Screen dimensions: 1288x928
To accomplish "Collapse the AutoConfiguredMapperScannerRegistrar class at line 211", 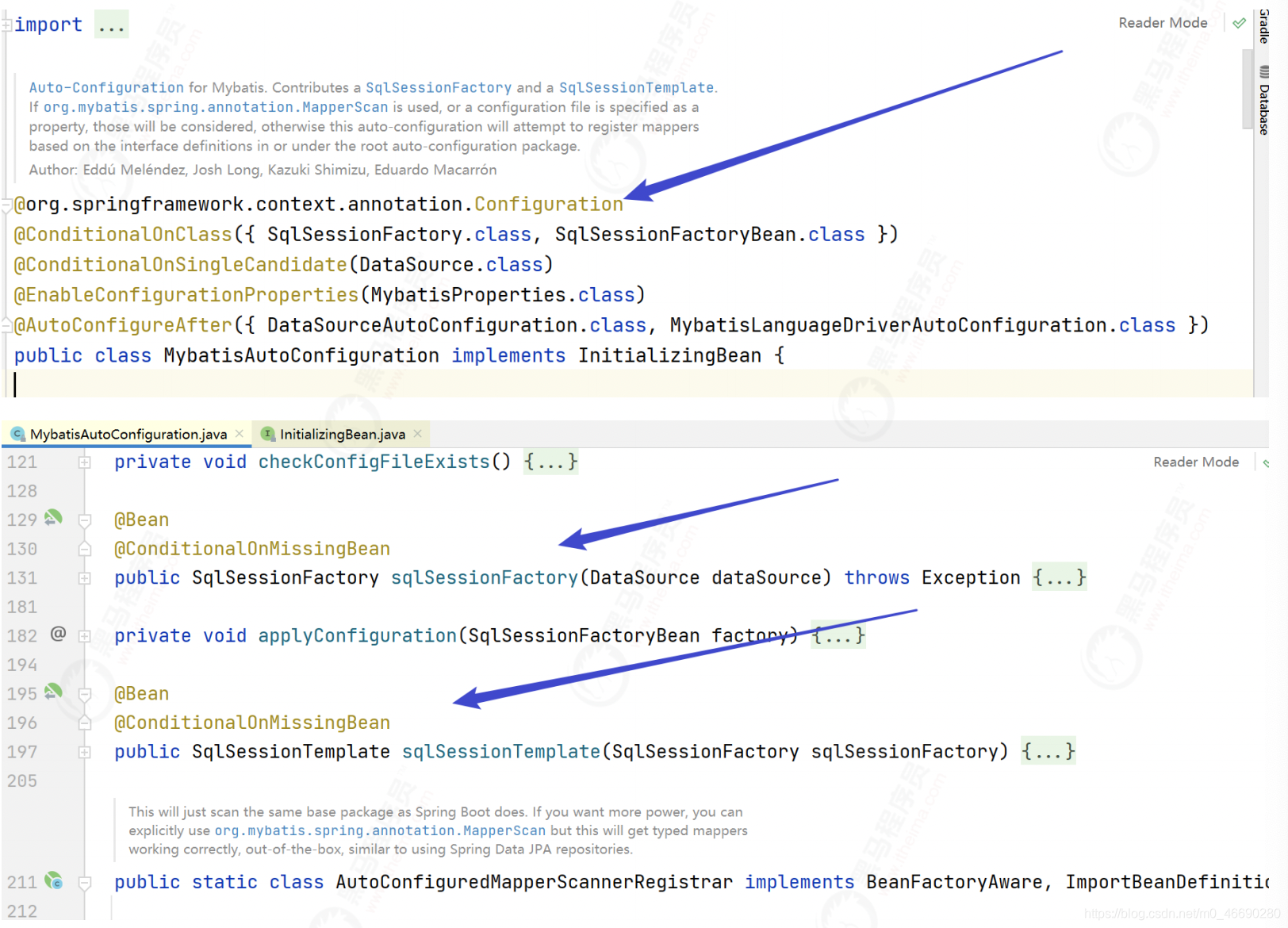I will point(84,883).
